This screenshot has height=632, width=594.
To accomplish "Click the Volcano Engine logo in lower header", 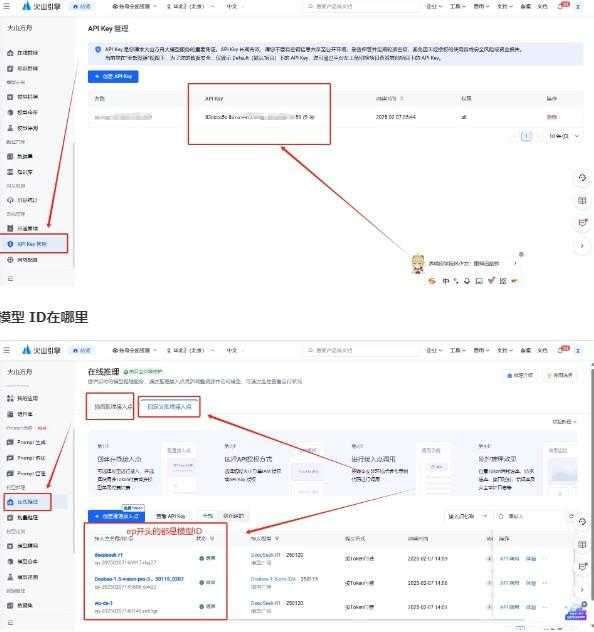I will click(x=41, y=350).
